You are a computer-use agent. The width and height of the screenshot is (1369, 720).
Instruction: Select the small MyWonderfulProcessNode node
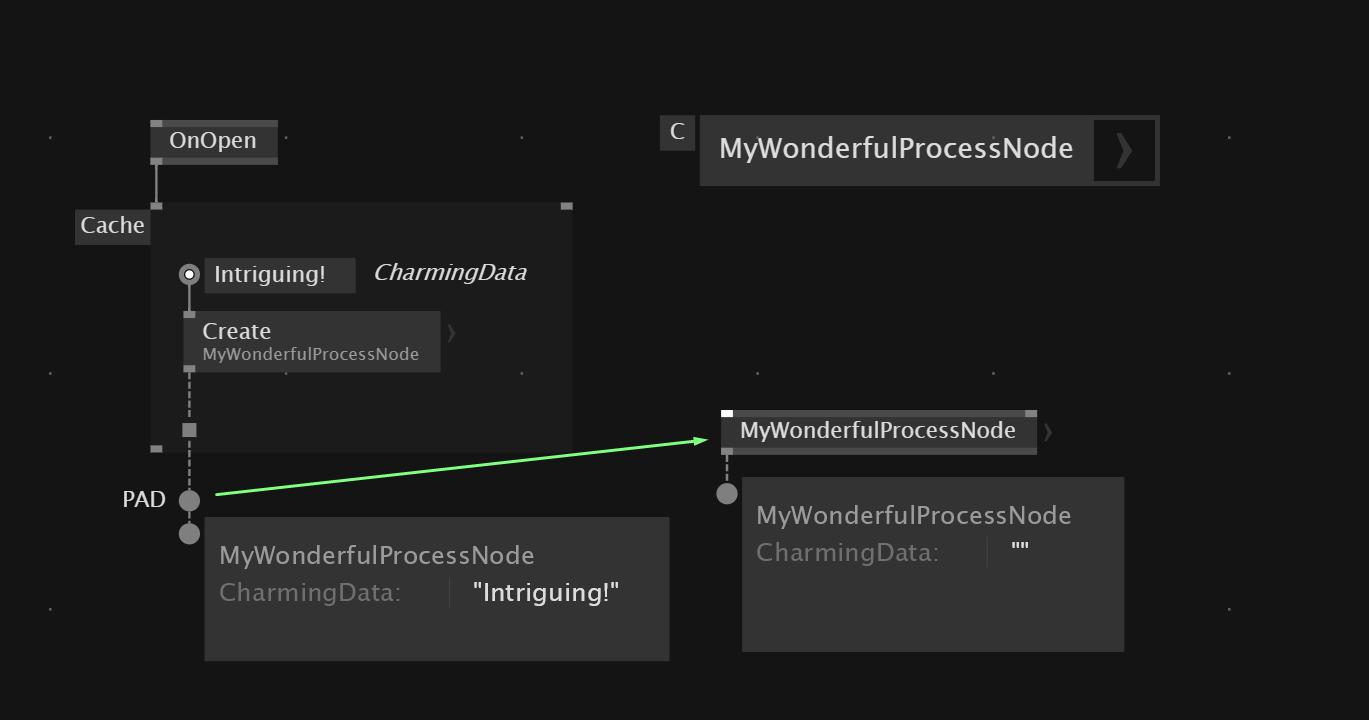[x=878, y=431]
